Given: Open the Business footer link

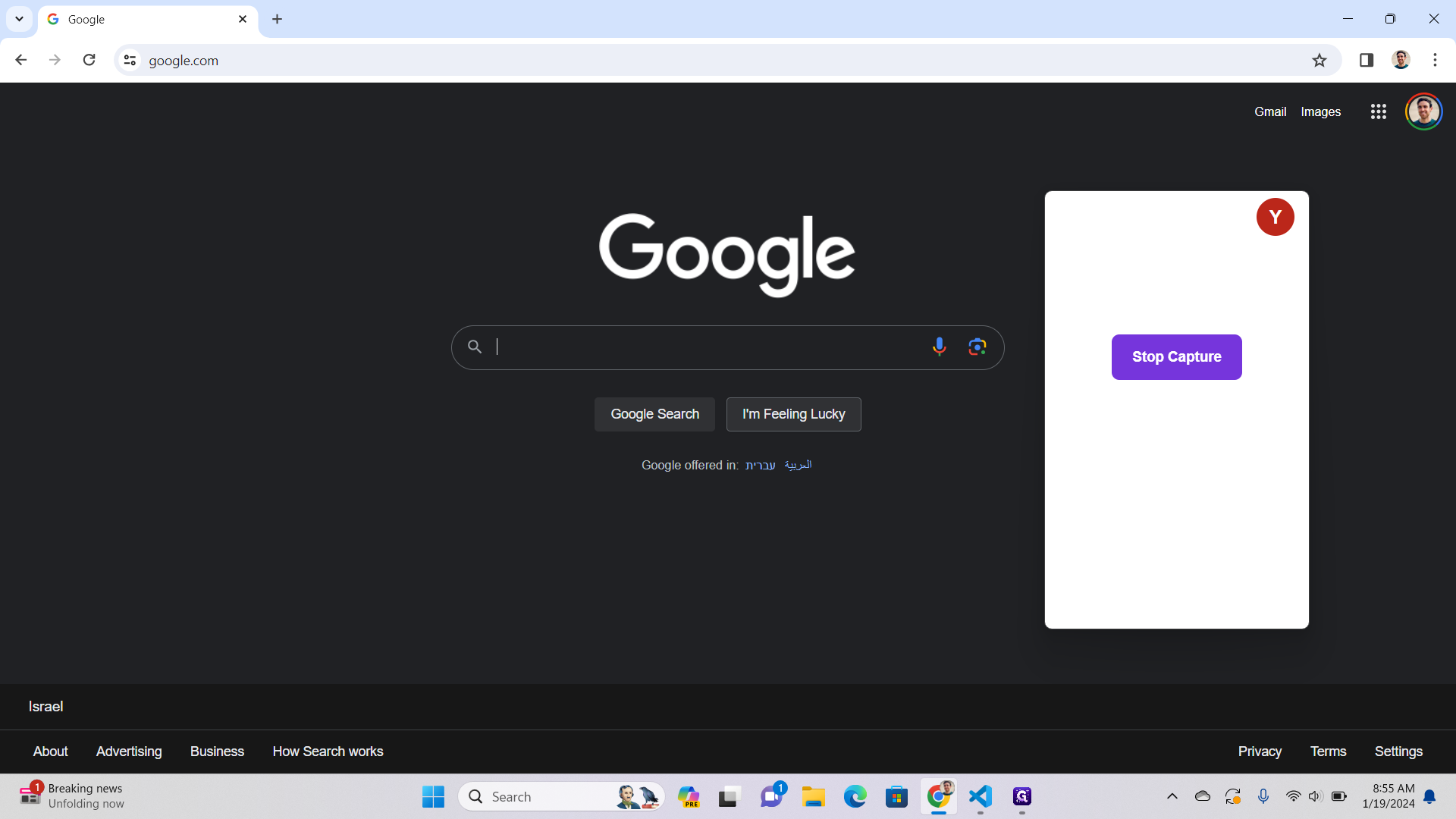Looking at the screenshot, I should tap(217, 752).
